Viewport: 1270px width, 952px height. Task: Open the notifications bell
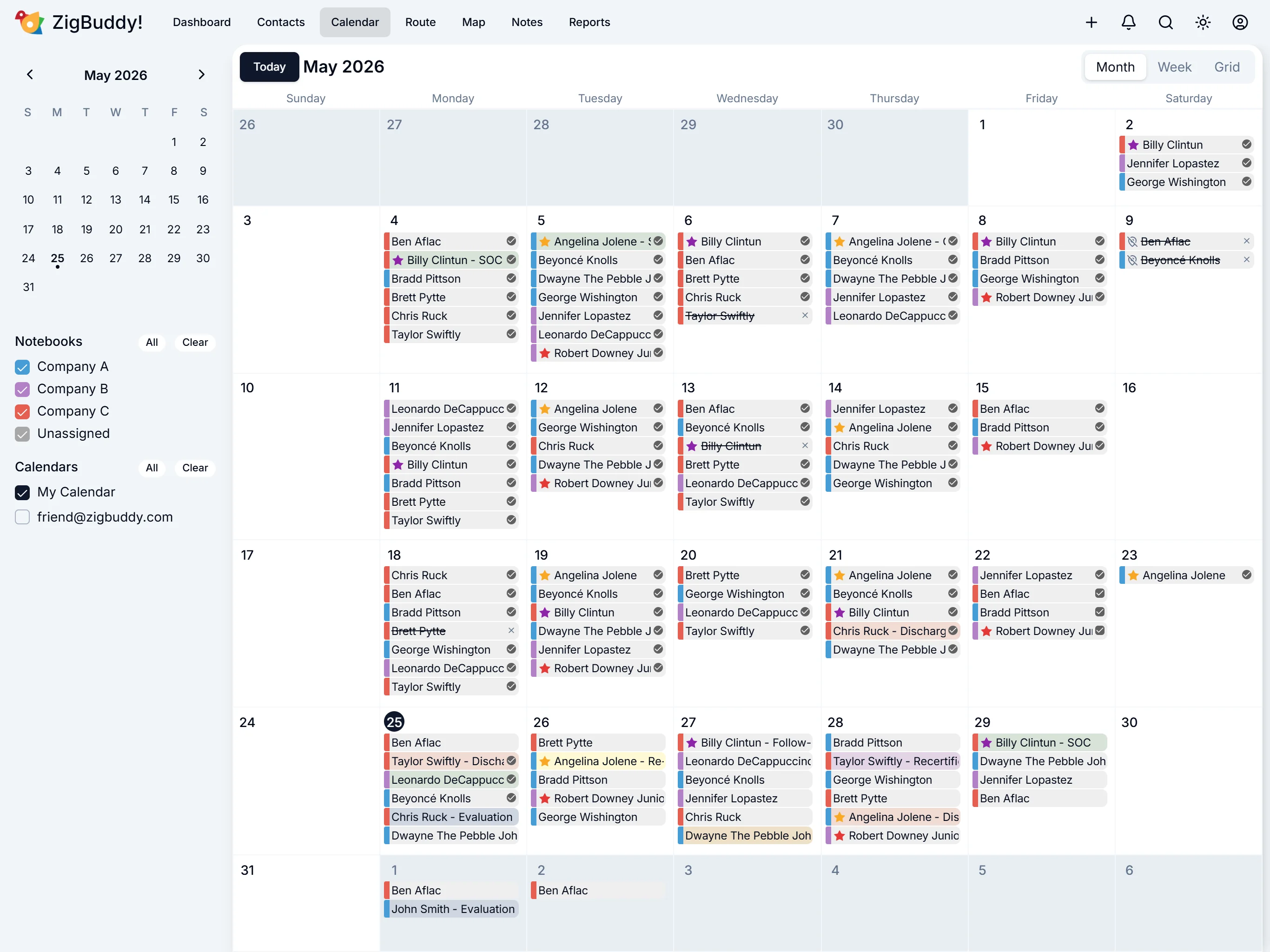1128,22
